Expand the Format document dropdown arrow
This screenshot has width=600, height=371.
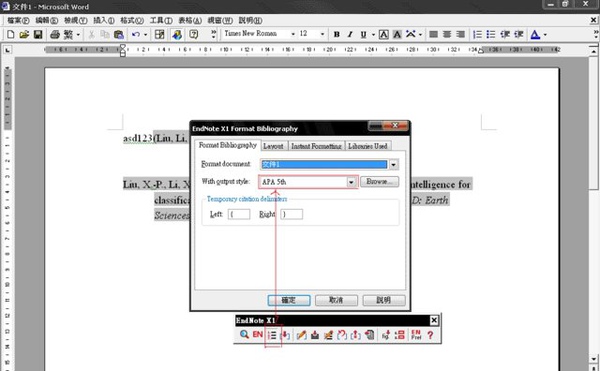click(393, 164)
